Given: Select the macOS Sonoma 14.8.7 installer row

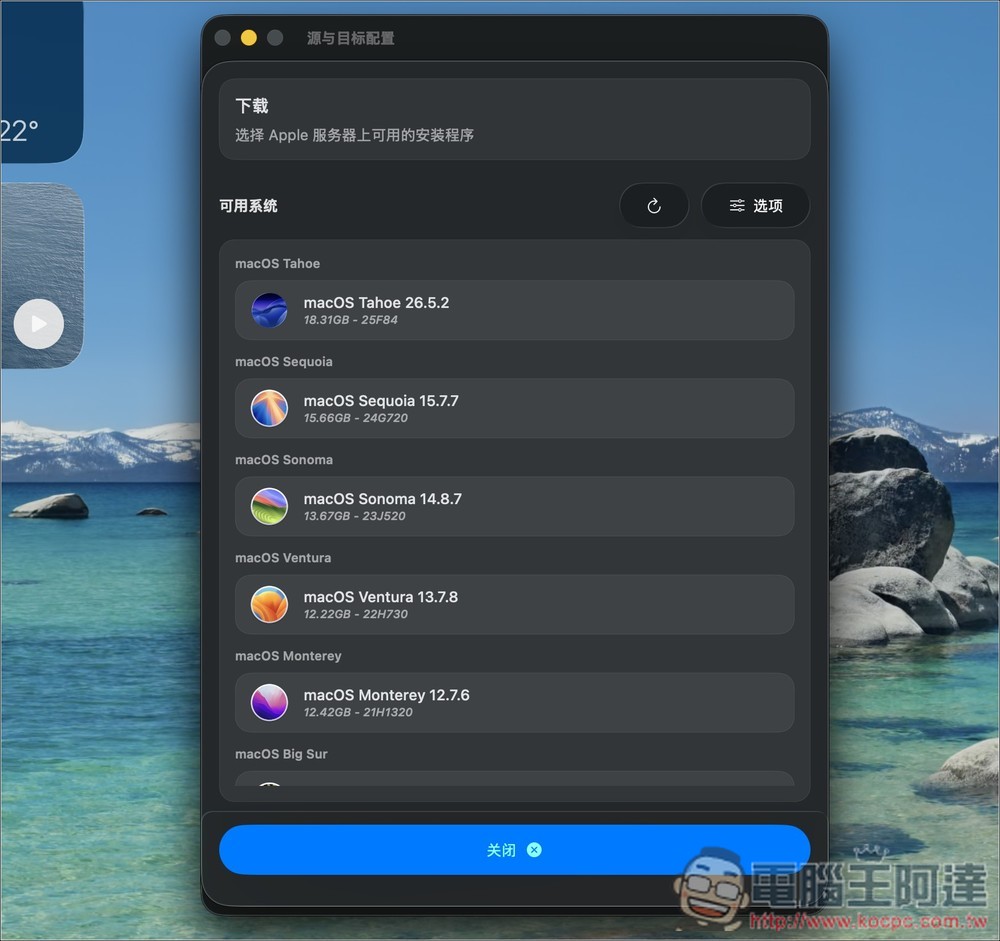Looking at the screenshot, I should pos(514,507).
